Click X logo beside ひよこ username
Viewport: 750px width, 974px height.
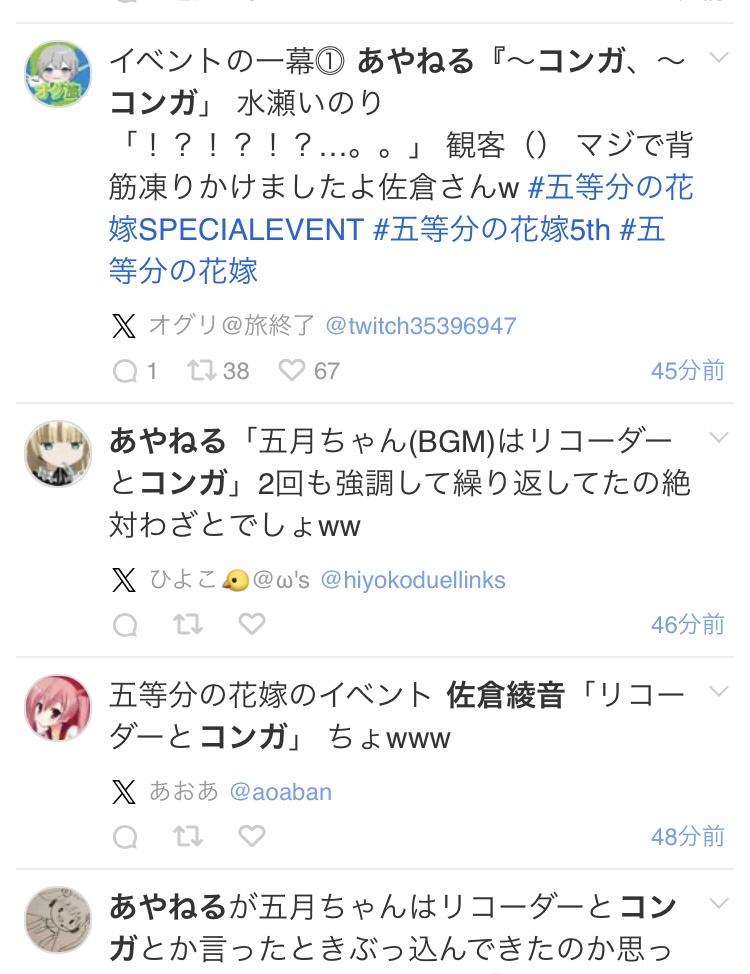tap(124, 580)
